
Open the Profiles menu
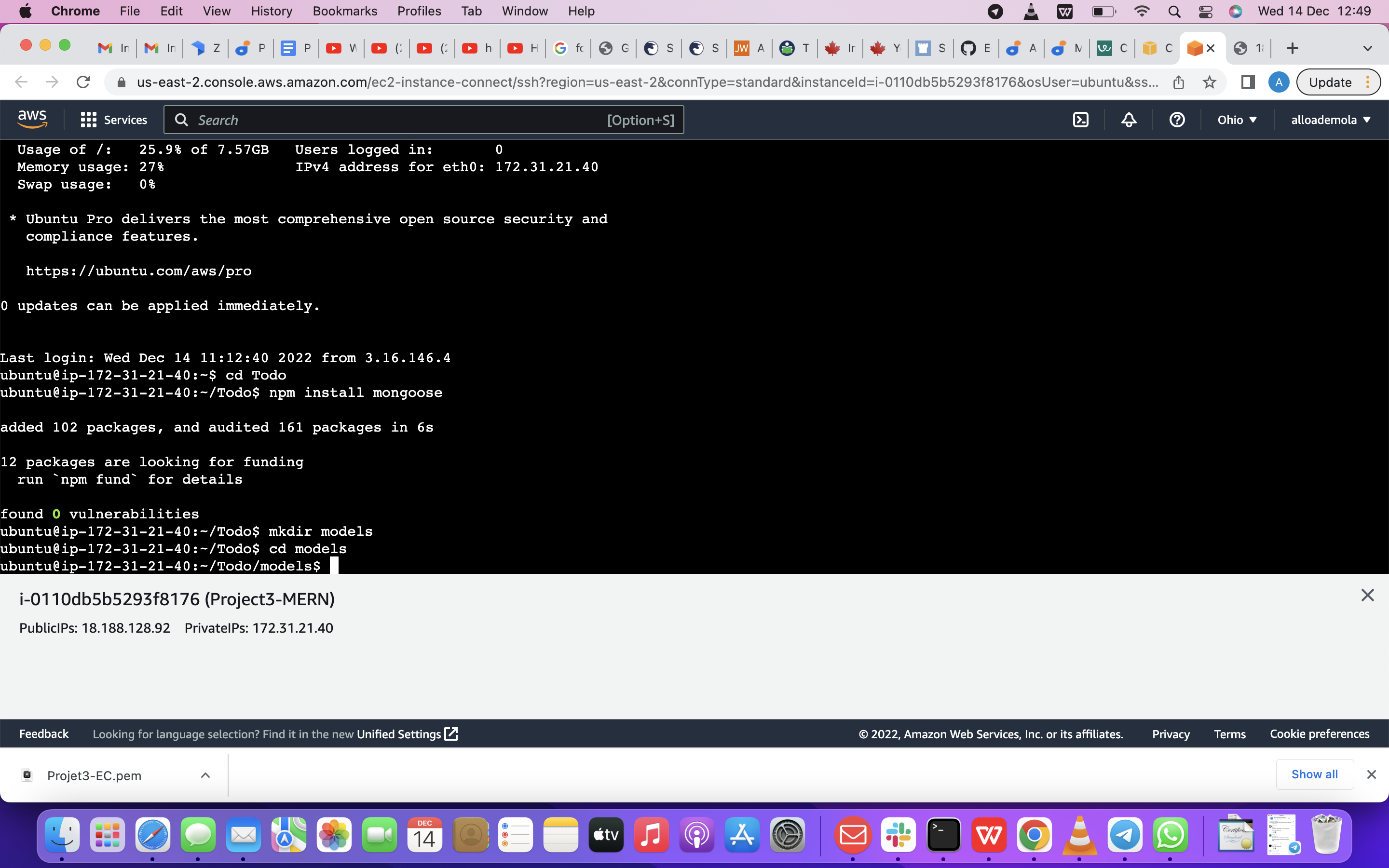coord(419,11)
